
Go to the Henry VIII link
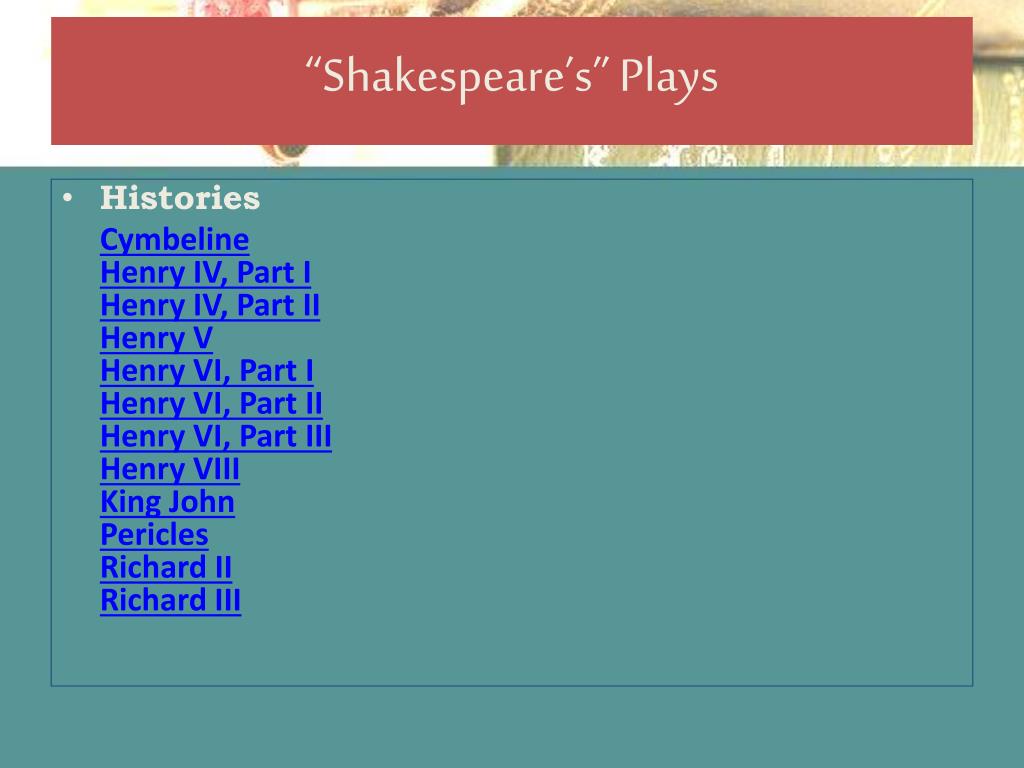[170, 470]
